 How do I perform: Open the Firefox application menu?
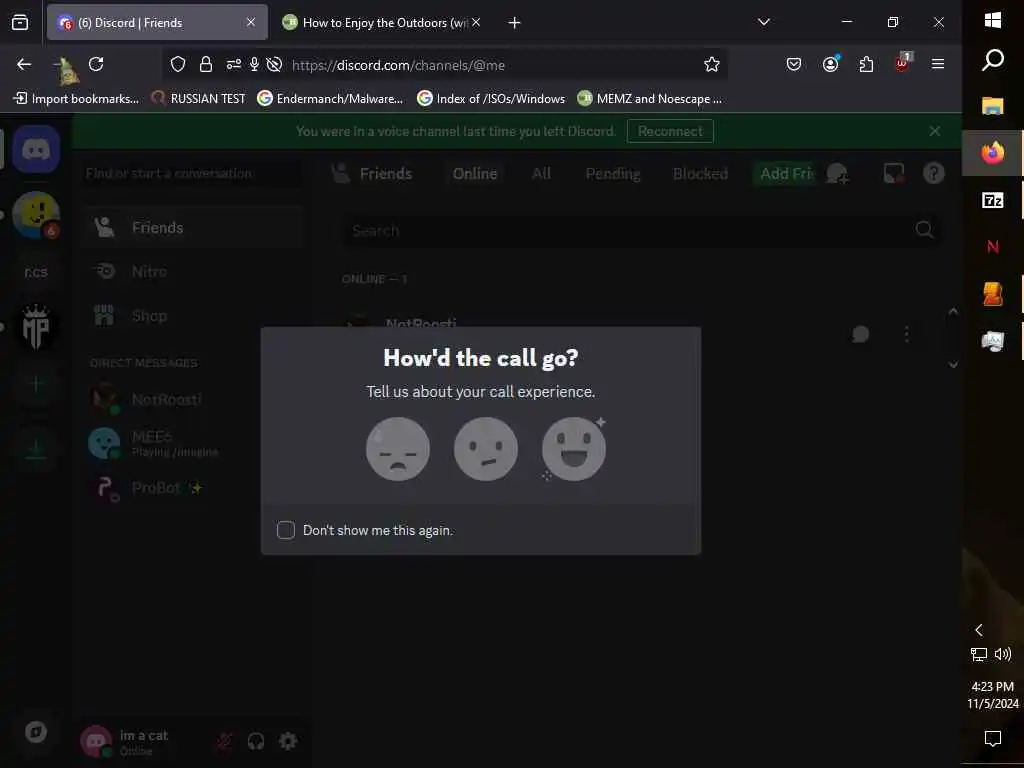coord(938,64)
